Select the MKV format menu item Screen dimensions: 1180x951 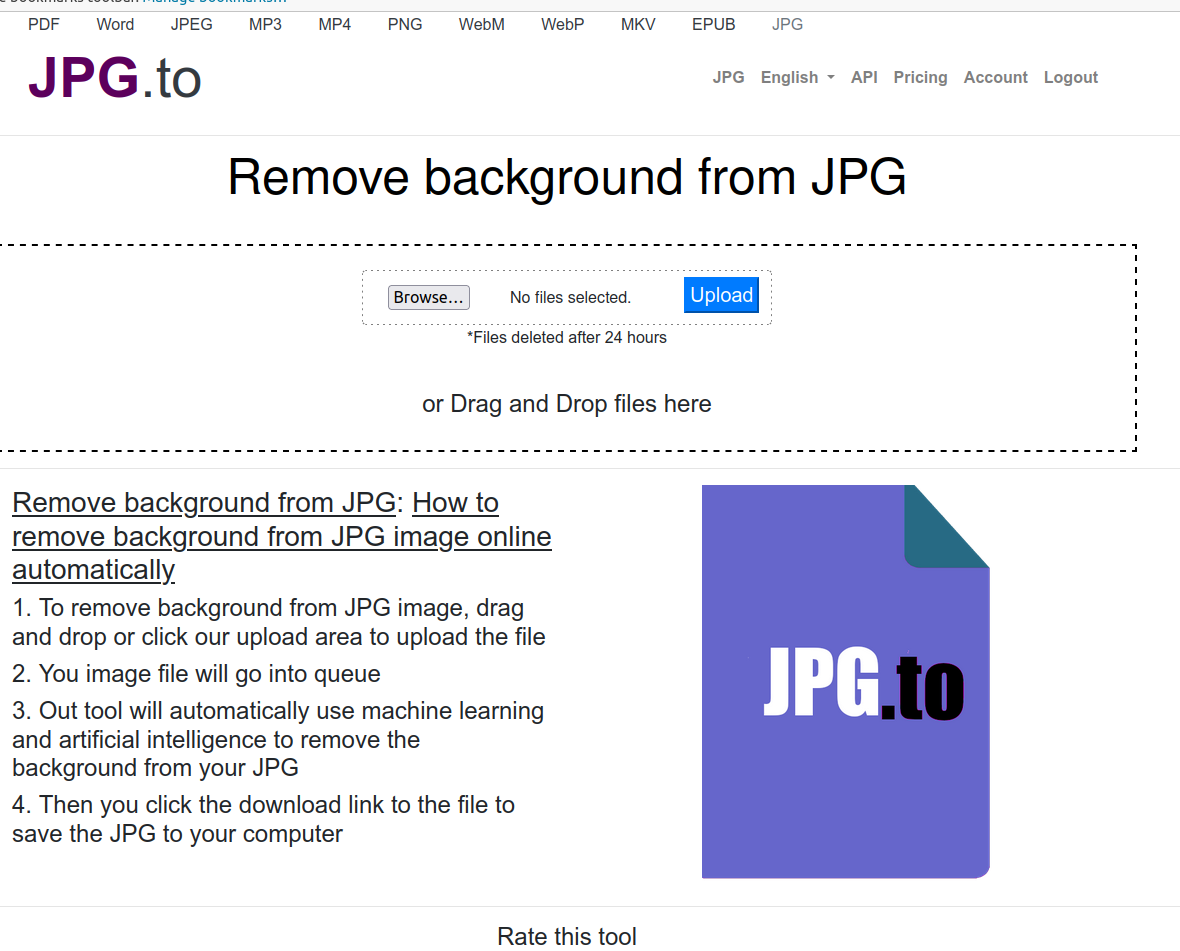[x=637, y=24]
